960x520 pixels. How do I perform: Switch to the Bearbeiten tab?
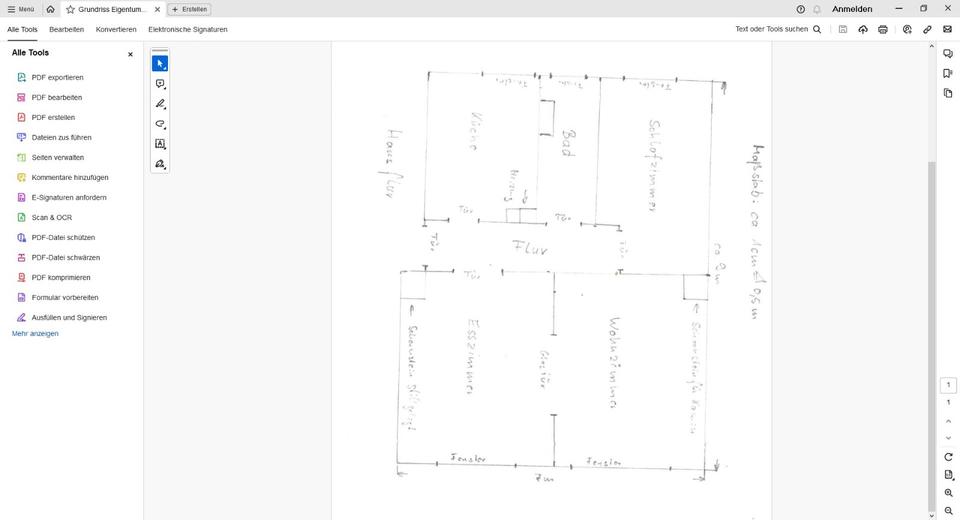click(x=66, y=30)
